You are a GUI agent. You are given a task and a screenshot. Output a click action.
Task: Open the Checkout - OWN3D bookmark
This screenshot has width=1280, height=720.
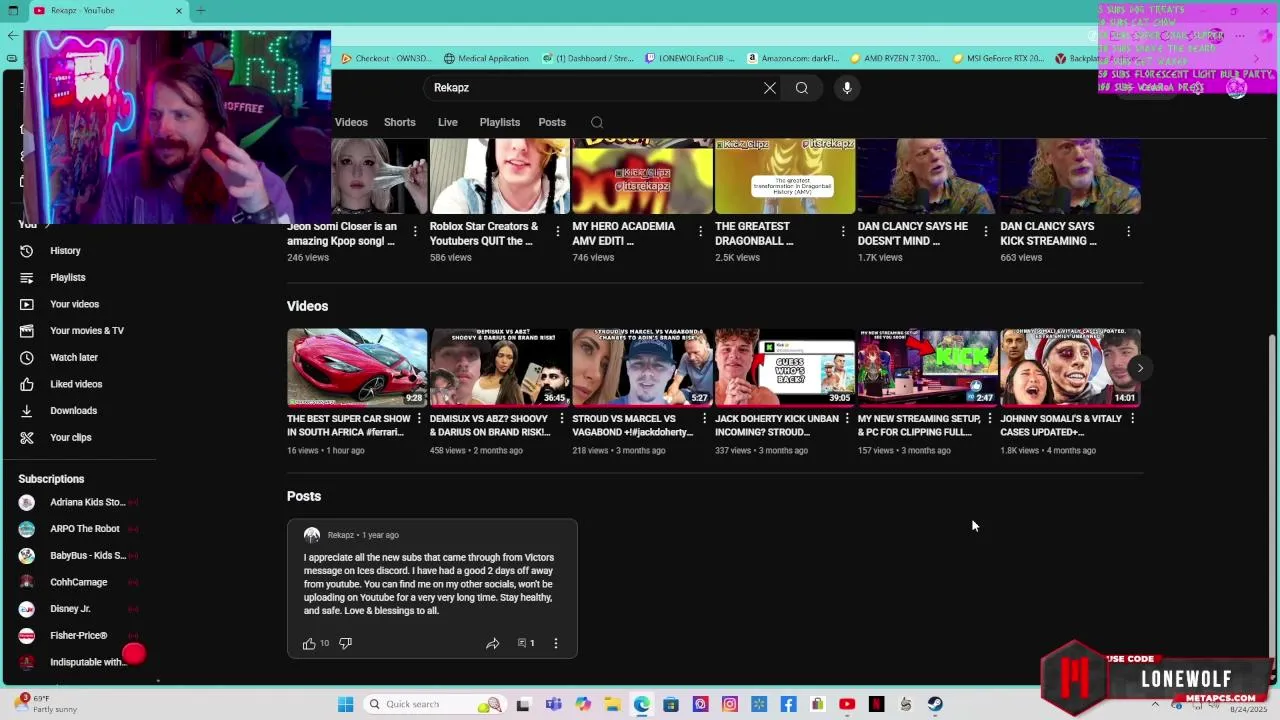tap(386, 59)
